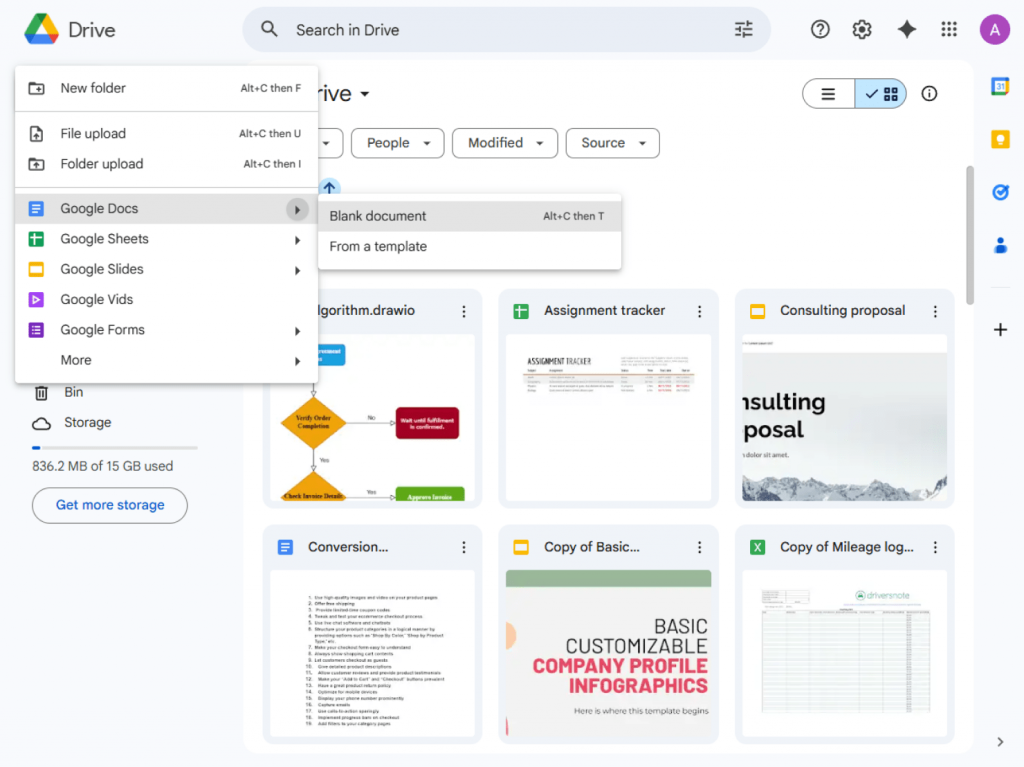Open Google Tasks side panel icon
The image size is (1024, 767).
(1000, 192)
